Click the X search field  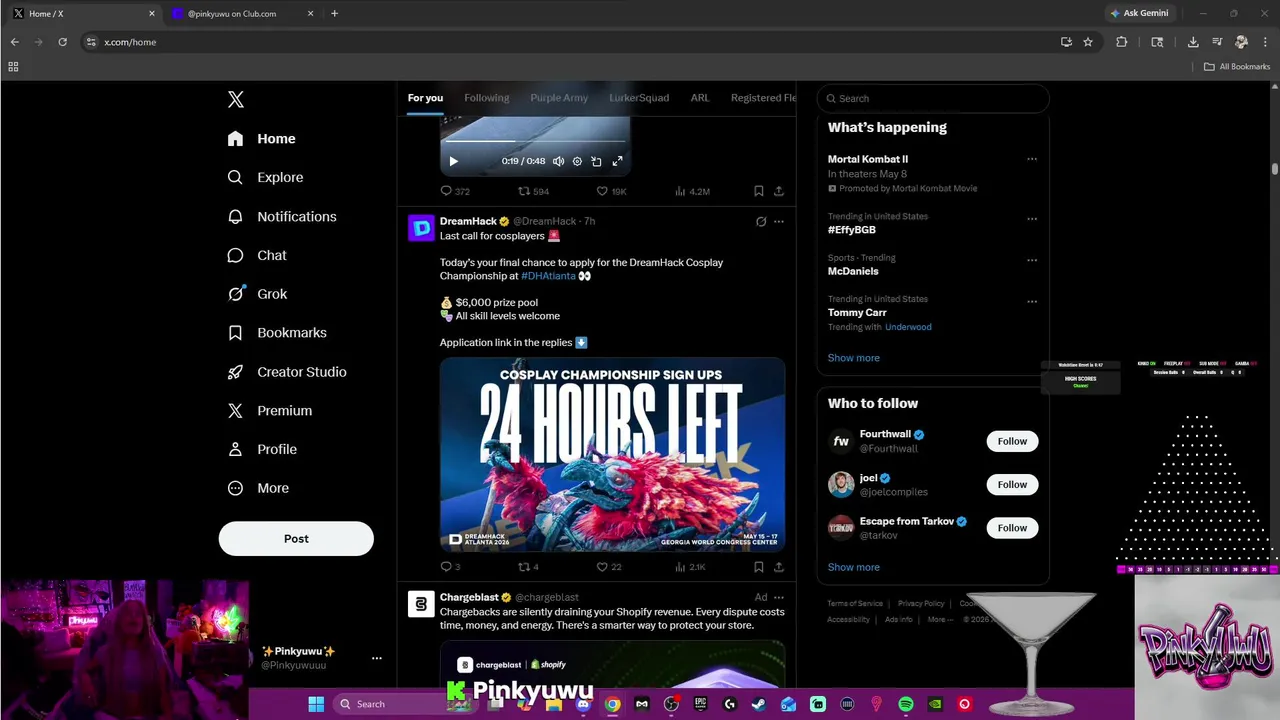(x=933, y=98)
